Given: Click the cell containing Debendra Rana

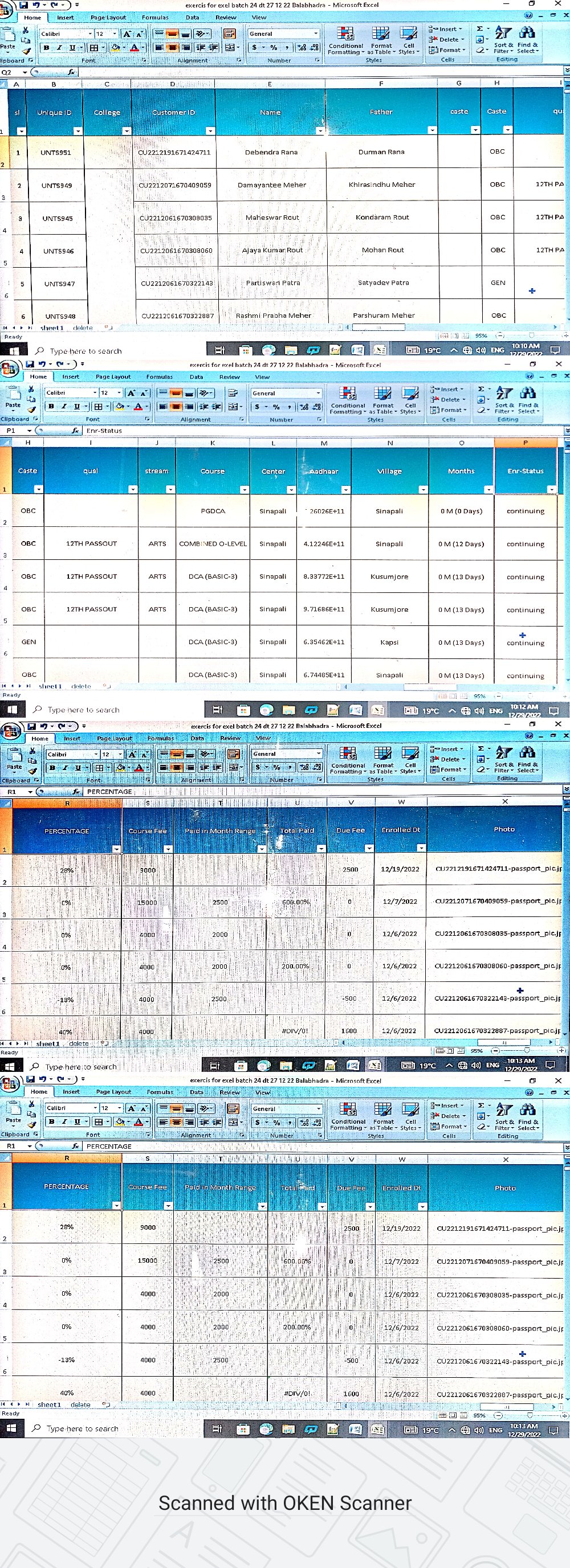Looking at the screenshot, I should [x=271, y=152].
